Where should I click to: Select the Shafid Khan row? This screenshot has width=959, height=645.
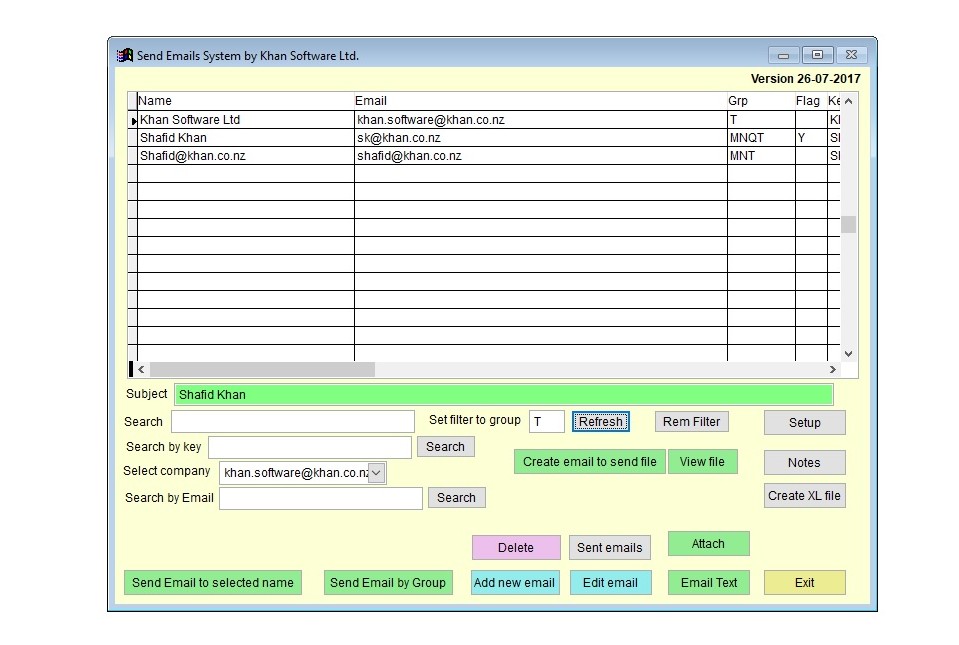[244, 138]
